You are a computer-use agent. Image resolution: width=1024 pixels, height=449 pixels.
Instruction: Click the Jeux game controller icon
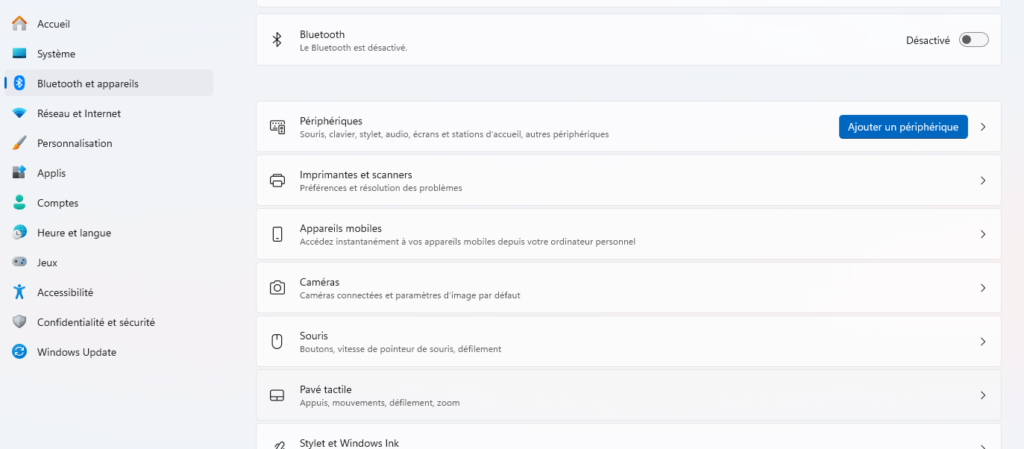[19, 262]
